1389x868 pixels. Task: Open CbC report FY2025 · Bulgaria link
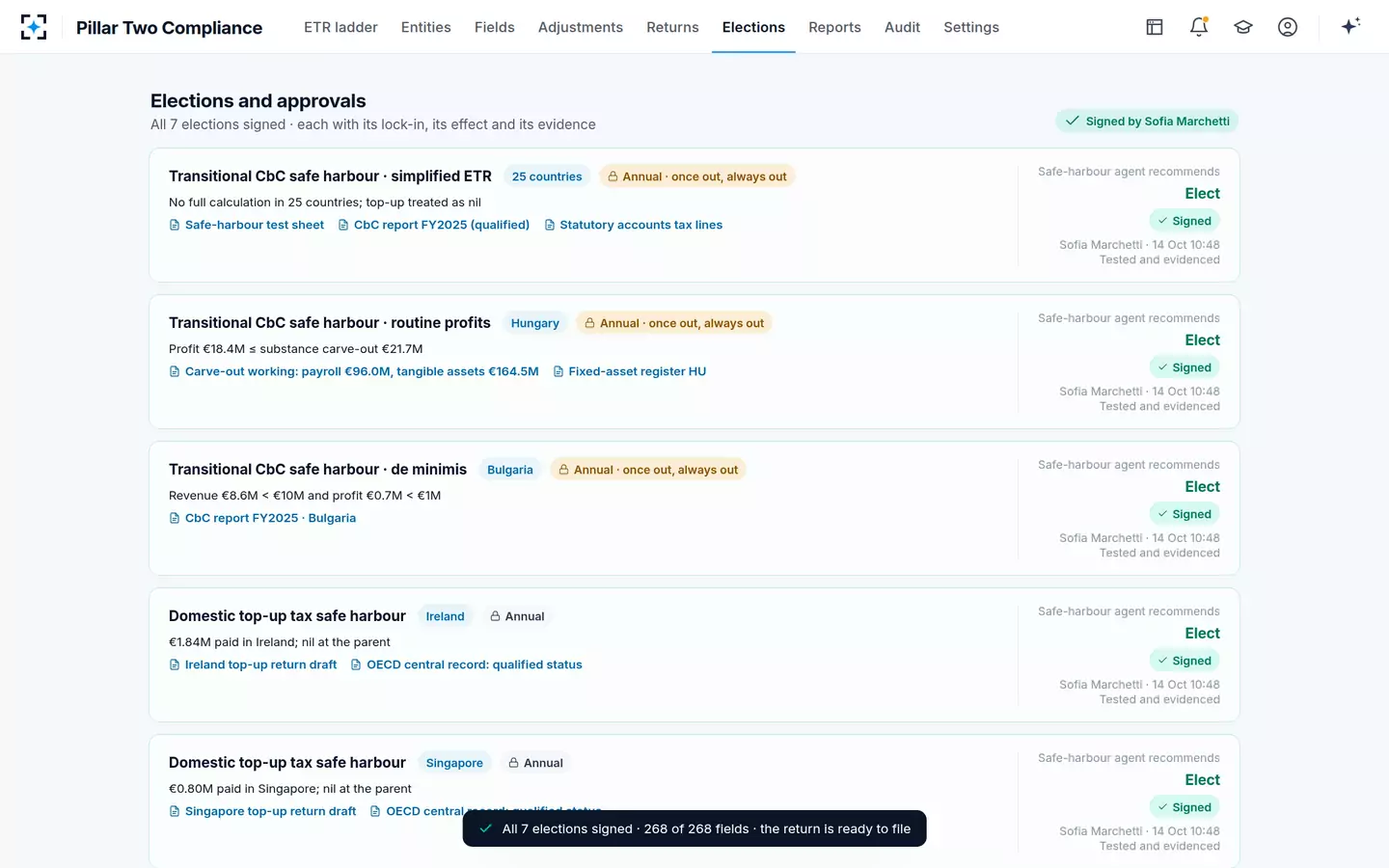(x=270, y=518)
